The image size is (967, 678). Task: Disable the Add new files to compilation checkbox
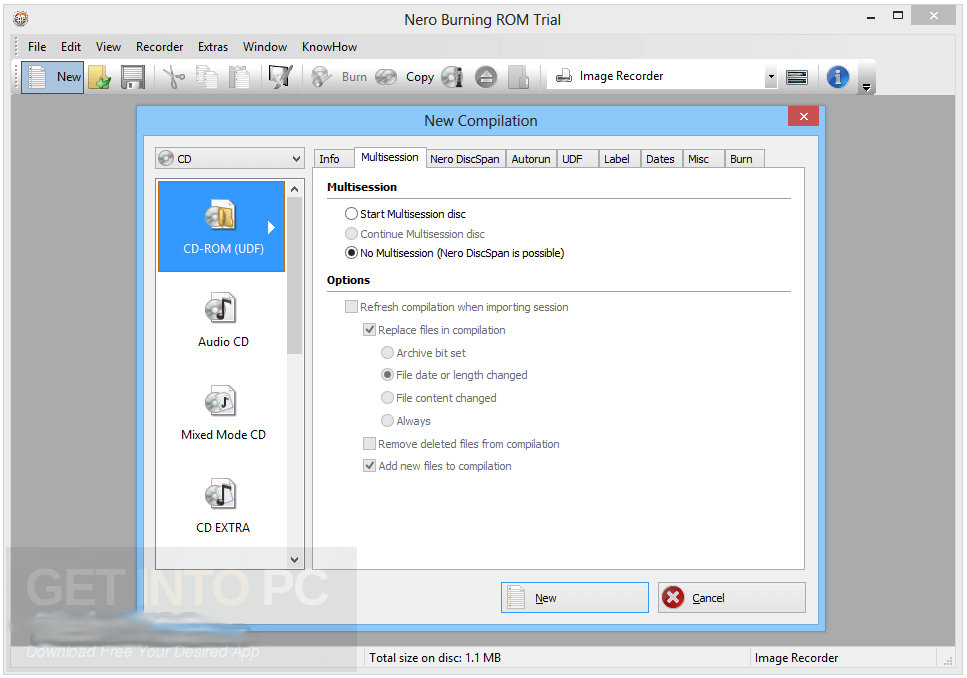pos(369,465)
